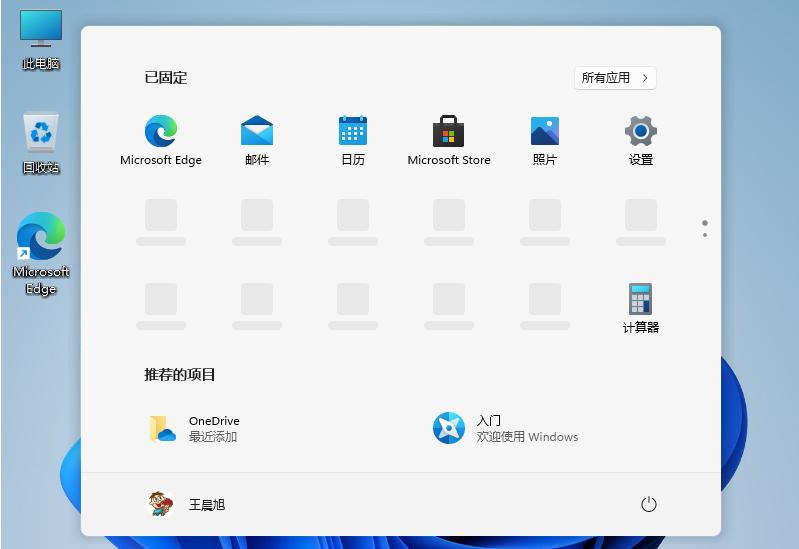The width and height of the screenshot is (799, 549).
Task: Click the 已固定 pinned heading
Action: [x=166, y=77]
